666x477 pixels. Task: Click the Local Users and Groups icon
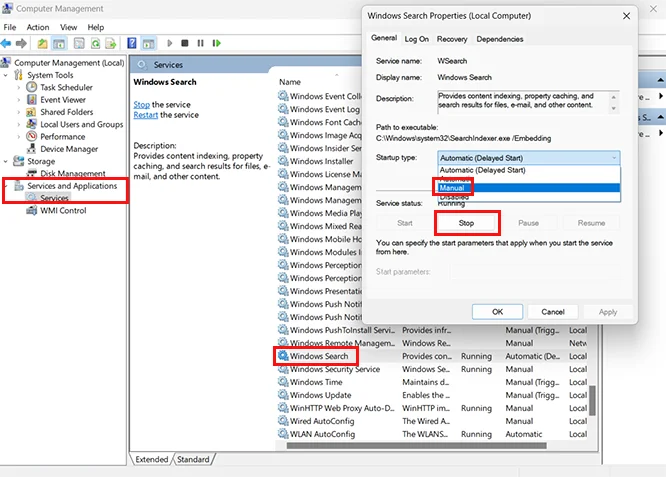click(x=31, y=124)
